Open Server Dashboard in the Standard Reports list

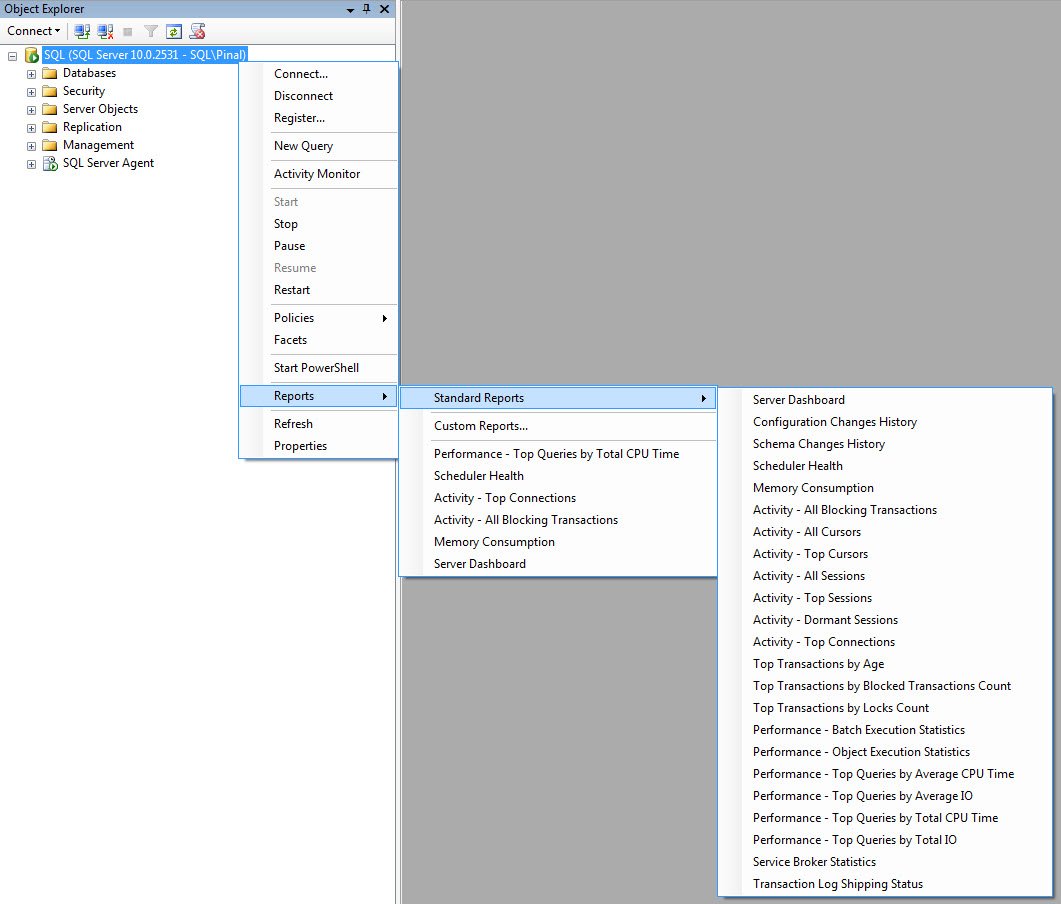pos(885,400)
